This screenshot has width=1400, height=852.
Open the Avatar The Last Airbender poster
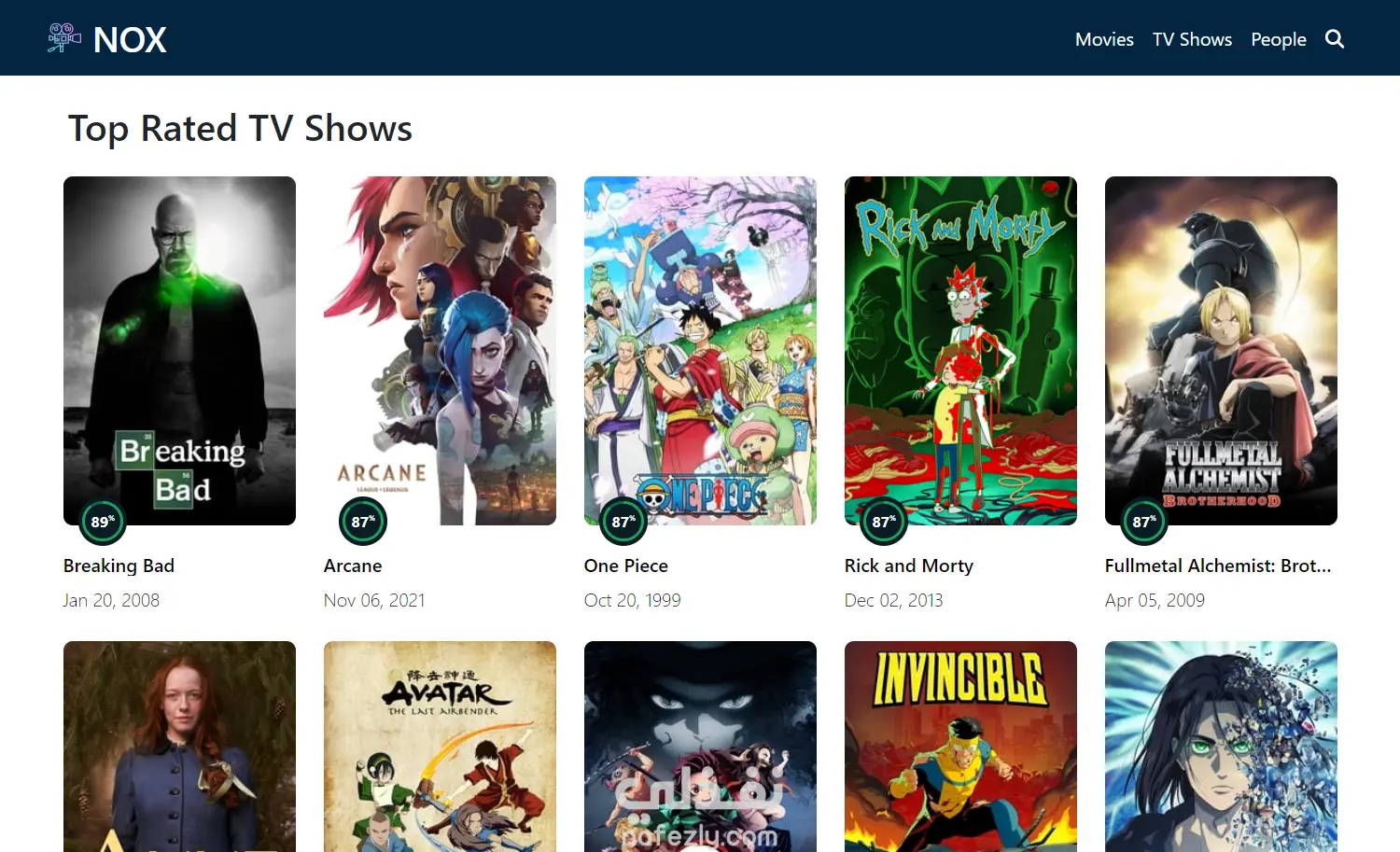(440, 747)
